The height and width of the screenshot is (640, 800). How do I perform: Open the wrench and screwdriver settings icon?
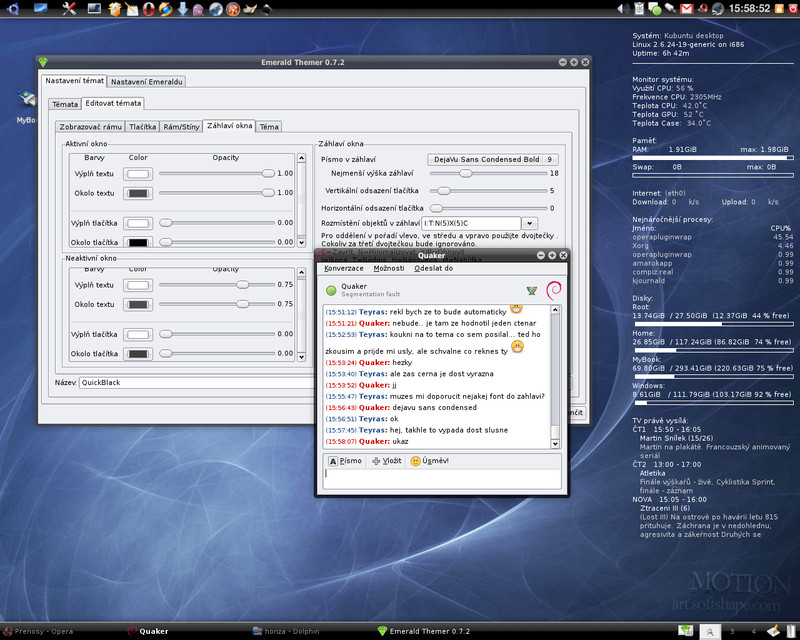coord(69,8)
